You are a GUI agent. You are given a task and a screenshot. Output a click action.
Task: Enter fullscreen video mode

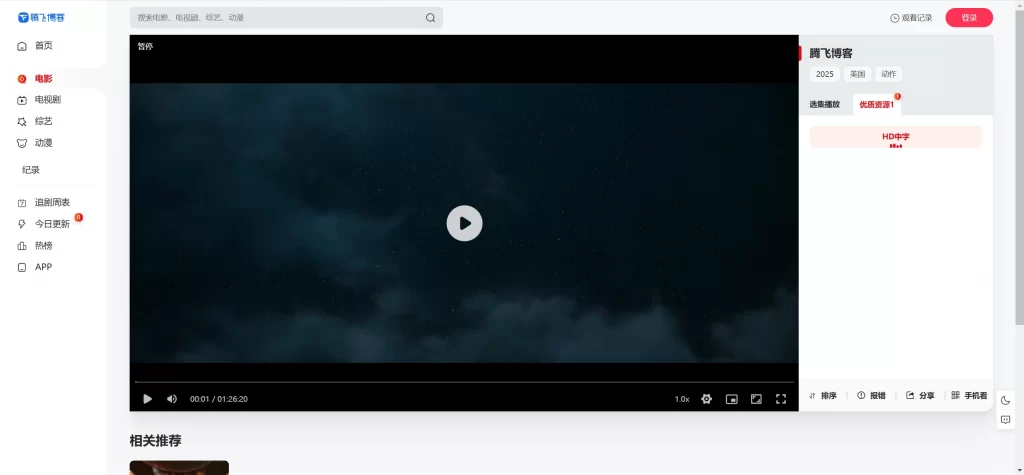[781, 399]
